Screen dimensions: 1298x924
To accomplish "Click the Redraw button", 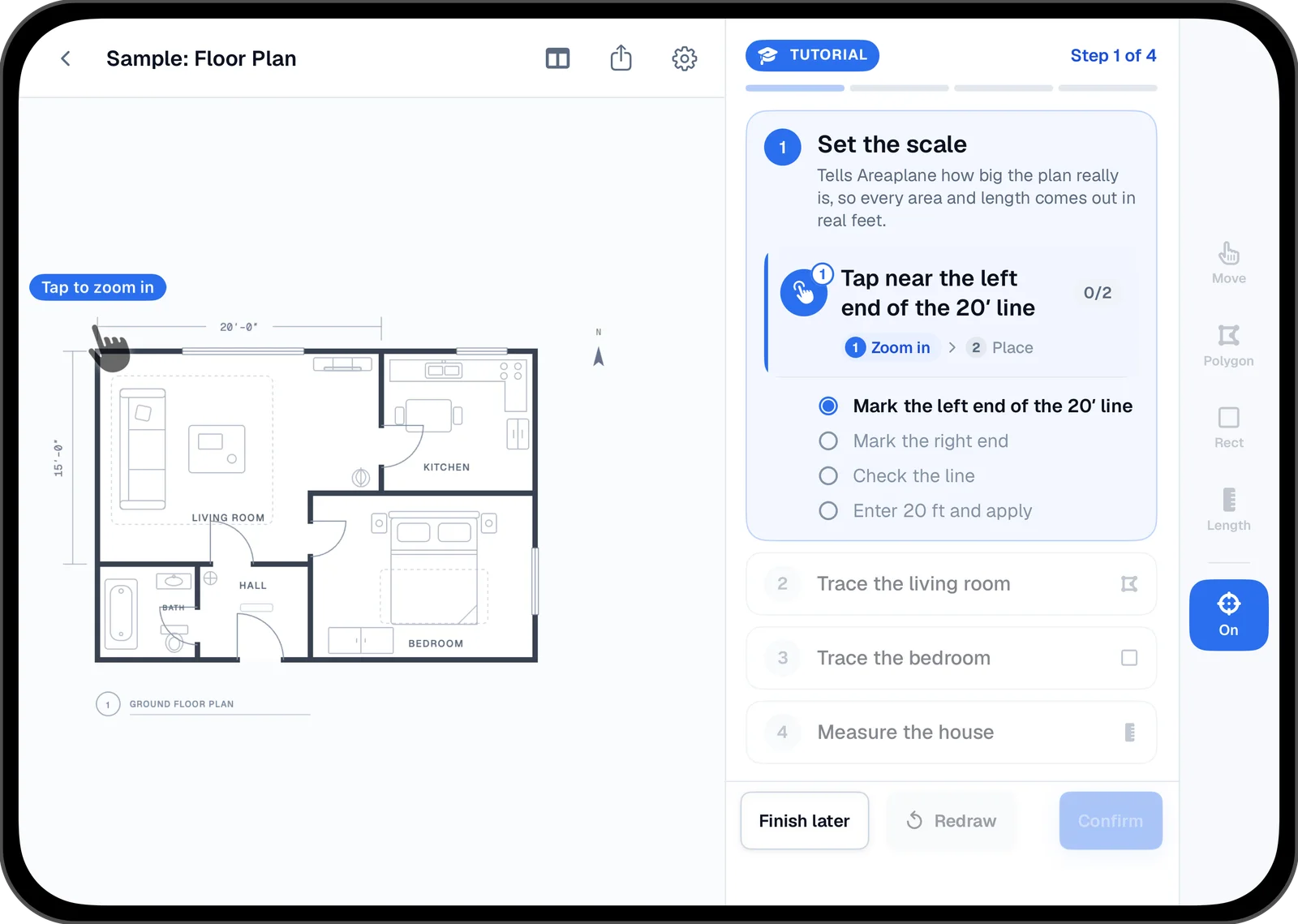I will (x=951, y=821).
